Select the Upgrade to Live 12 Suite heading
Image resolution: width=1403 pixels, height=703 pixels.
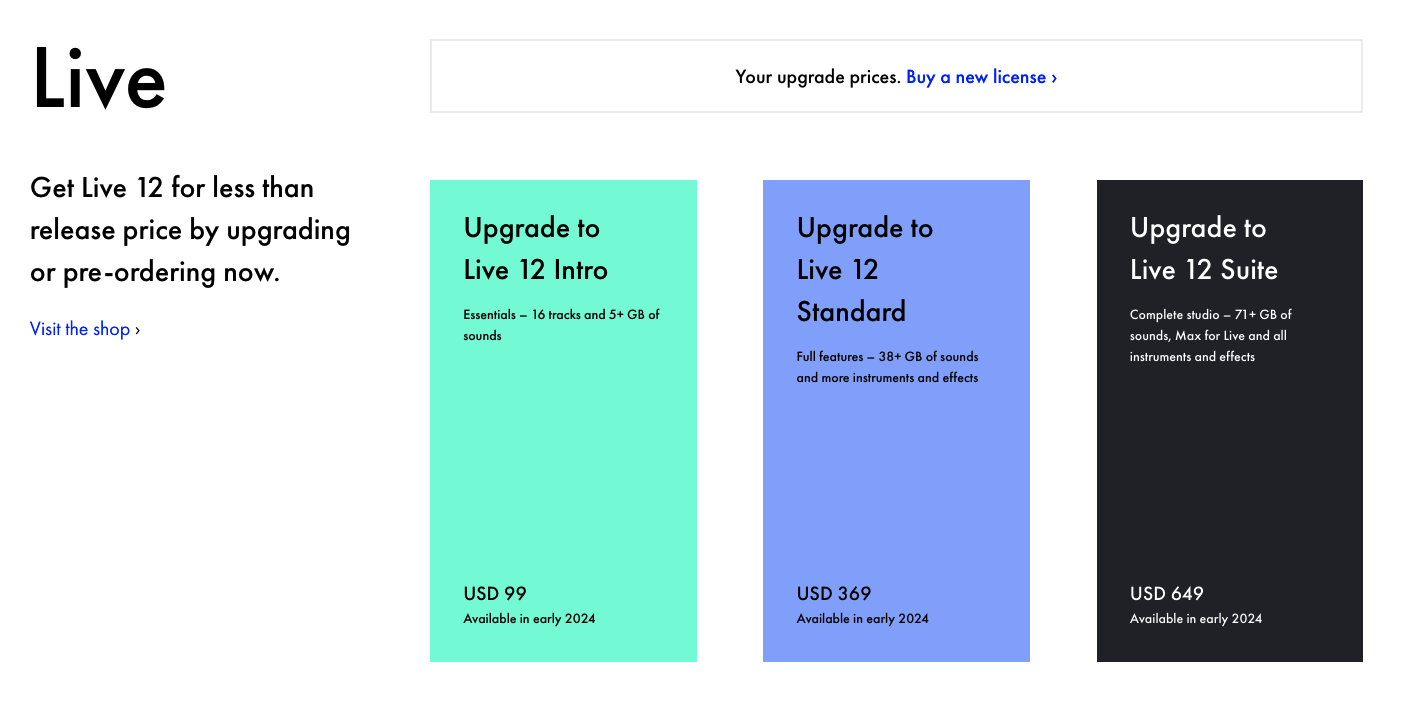coord(1203,249)
